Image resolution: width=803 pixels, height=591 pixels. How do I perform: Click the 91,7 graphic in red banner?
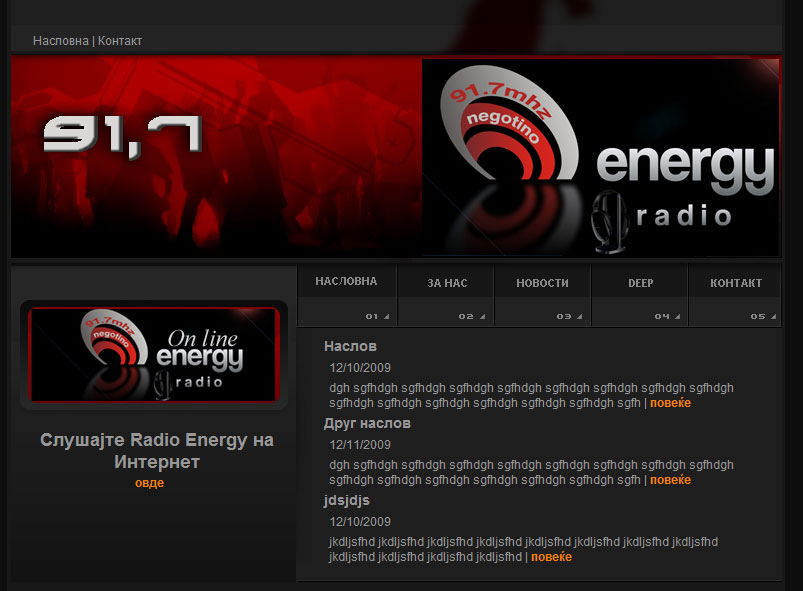tap(122, 137)
